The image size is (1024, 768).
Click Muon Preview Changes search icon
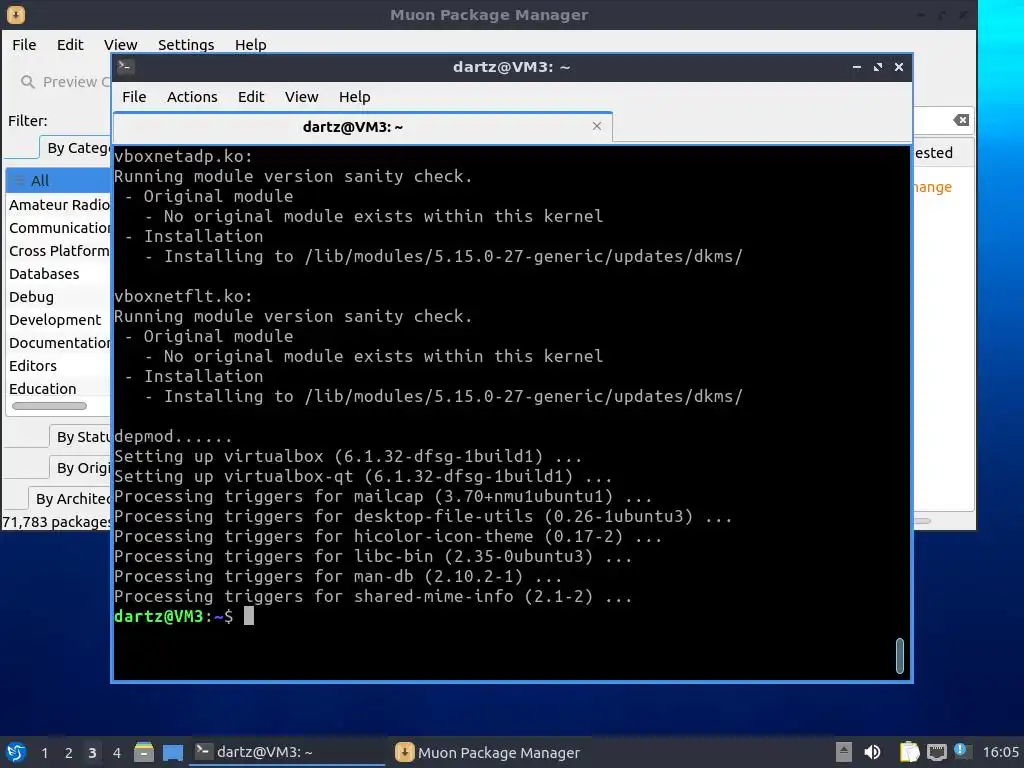pos(27,82)
